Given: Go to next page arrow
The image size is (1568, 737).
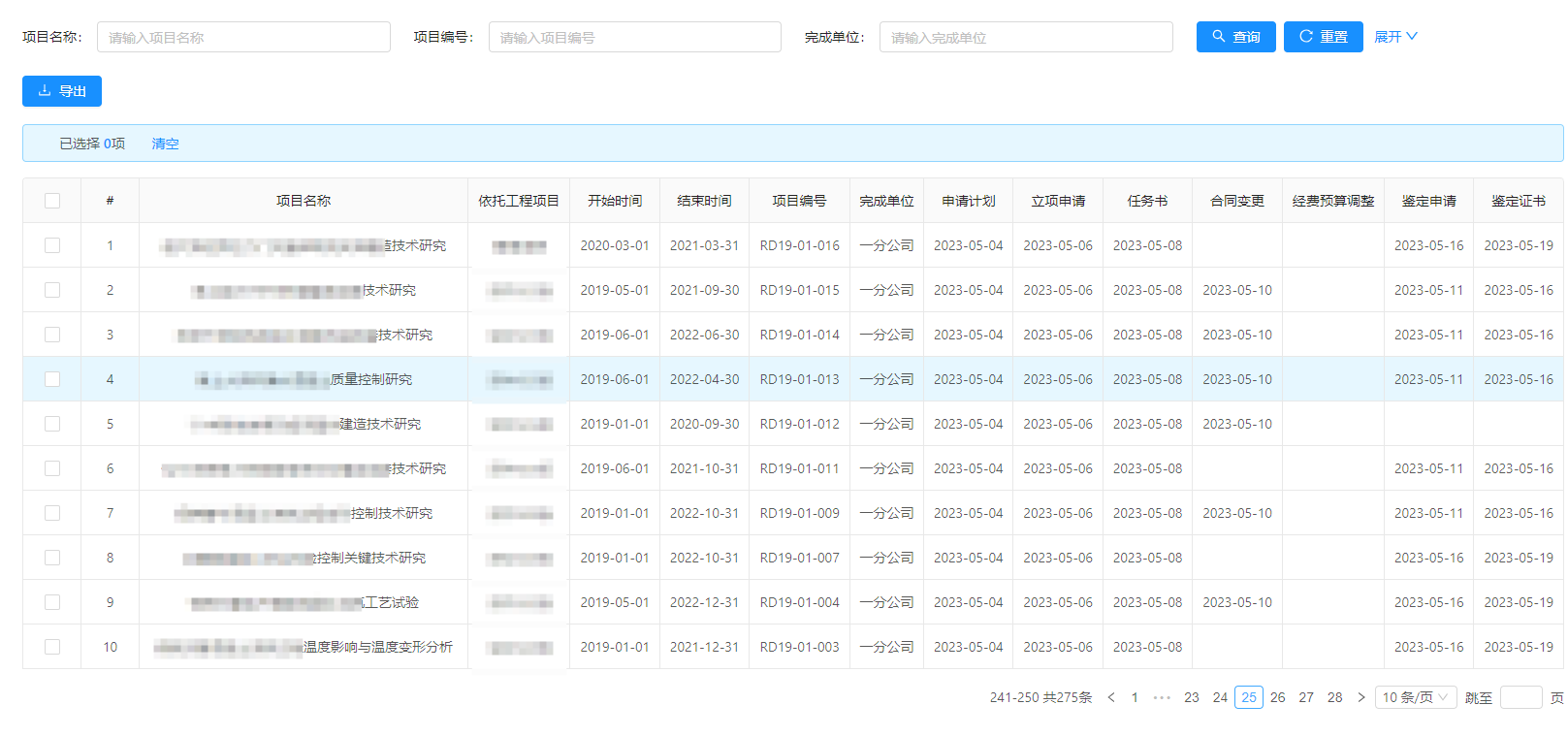Looking at the screenshot, I should pyautogui.click(x=1360, y=697).
